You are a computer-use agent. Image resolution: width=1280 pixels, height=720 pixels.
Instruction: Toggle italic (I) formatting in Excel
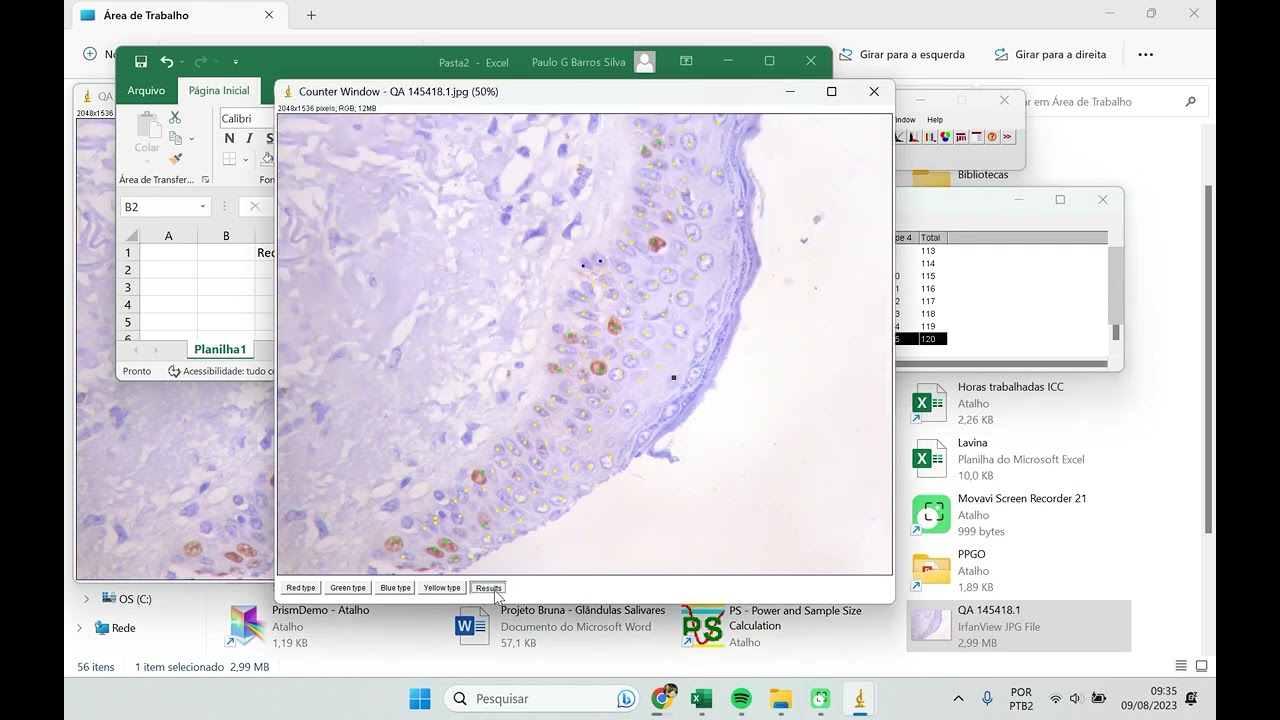click(x=248, y=139)
